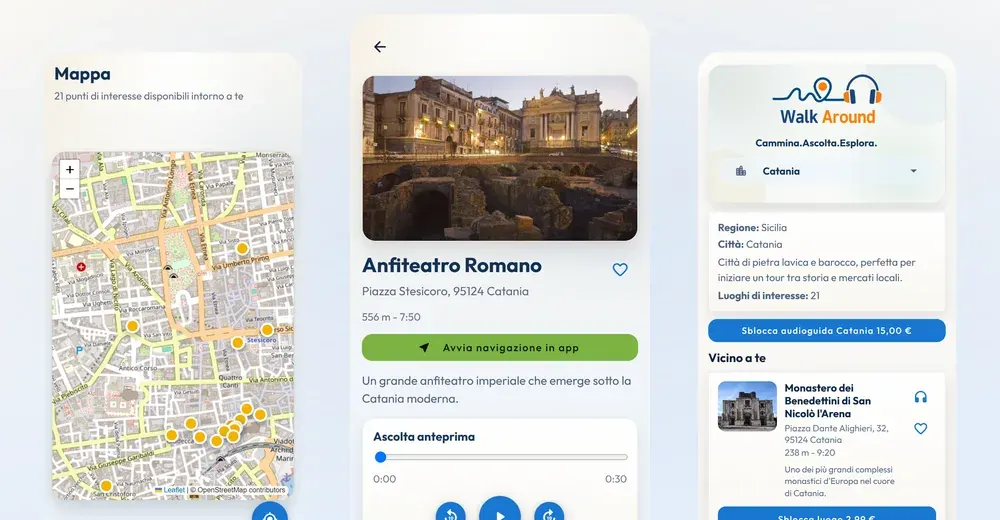Click the red hospital cross icon on map
The image size is (1000, 520).
81,267
